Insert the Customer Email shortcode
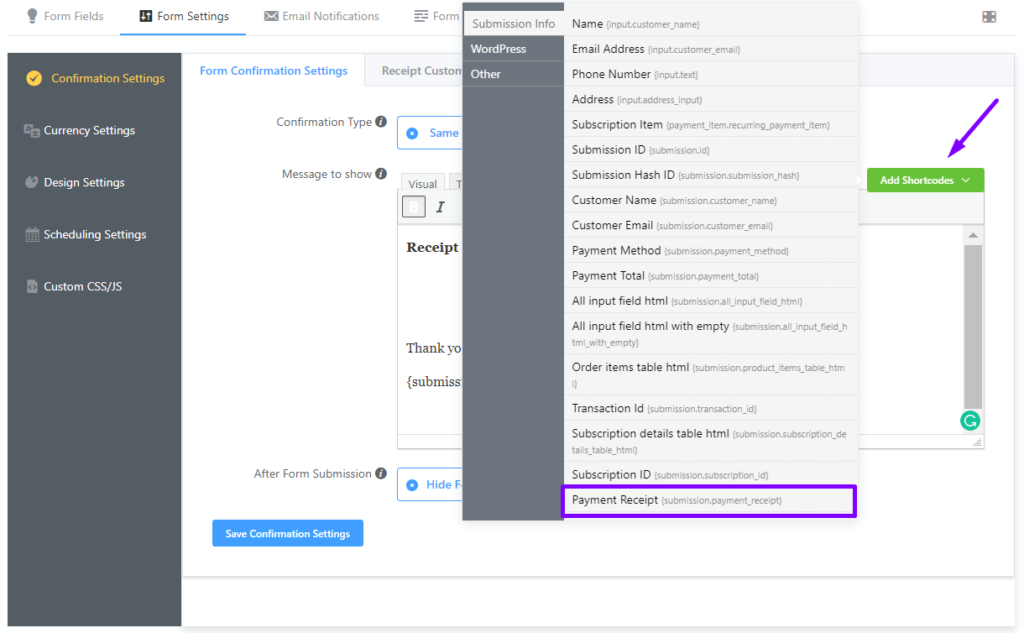The width and height of the screenshot is (1024, 633). 711,225
